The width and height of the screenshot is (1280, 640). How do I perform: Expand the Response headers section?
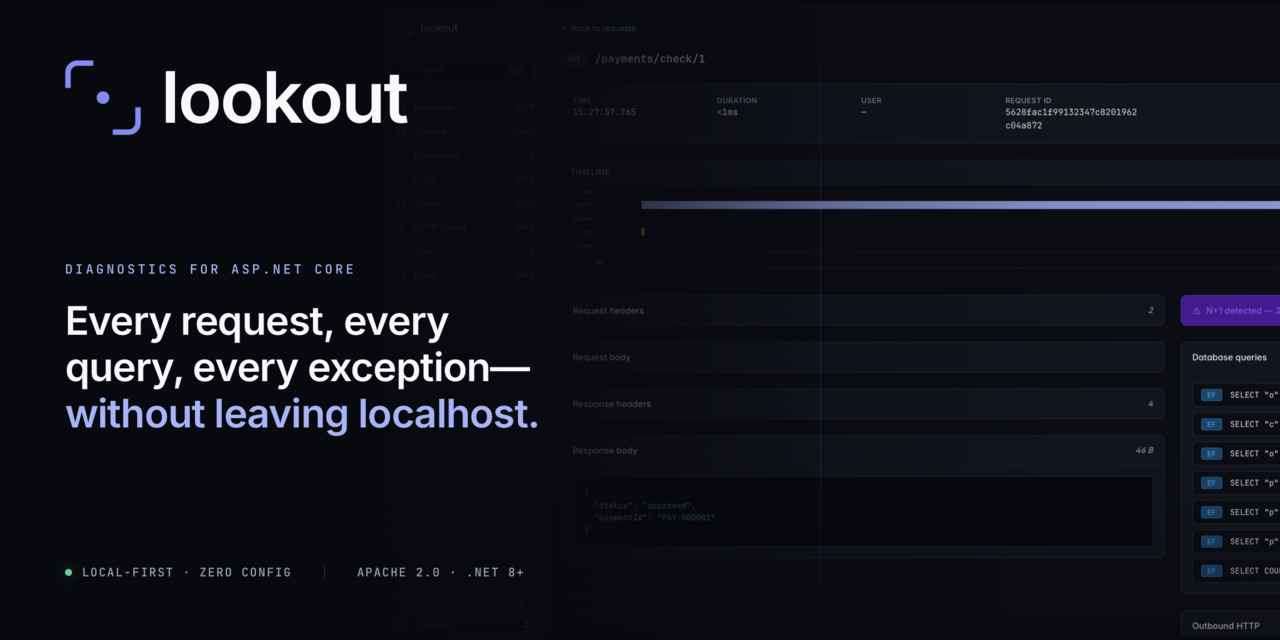(x=864, y=404)
